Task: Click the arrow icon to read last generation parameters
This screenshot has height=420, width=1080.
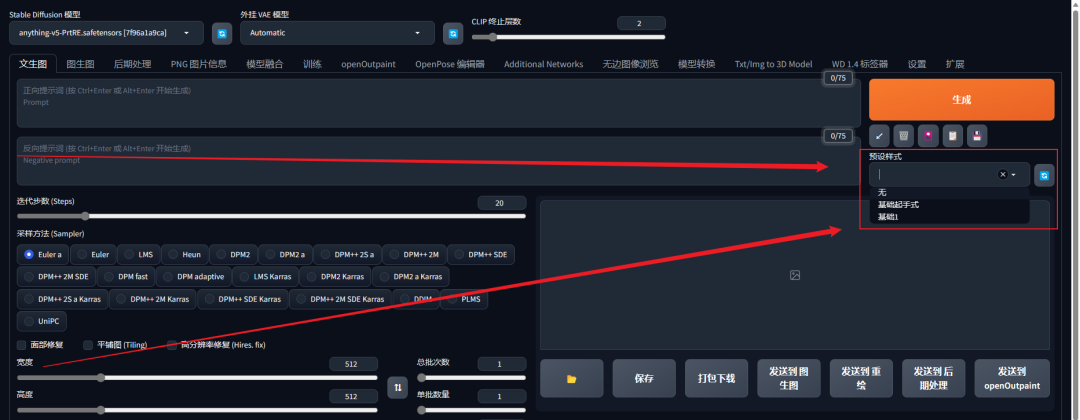Action: coord(880,136)
